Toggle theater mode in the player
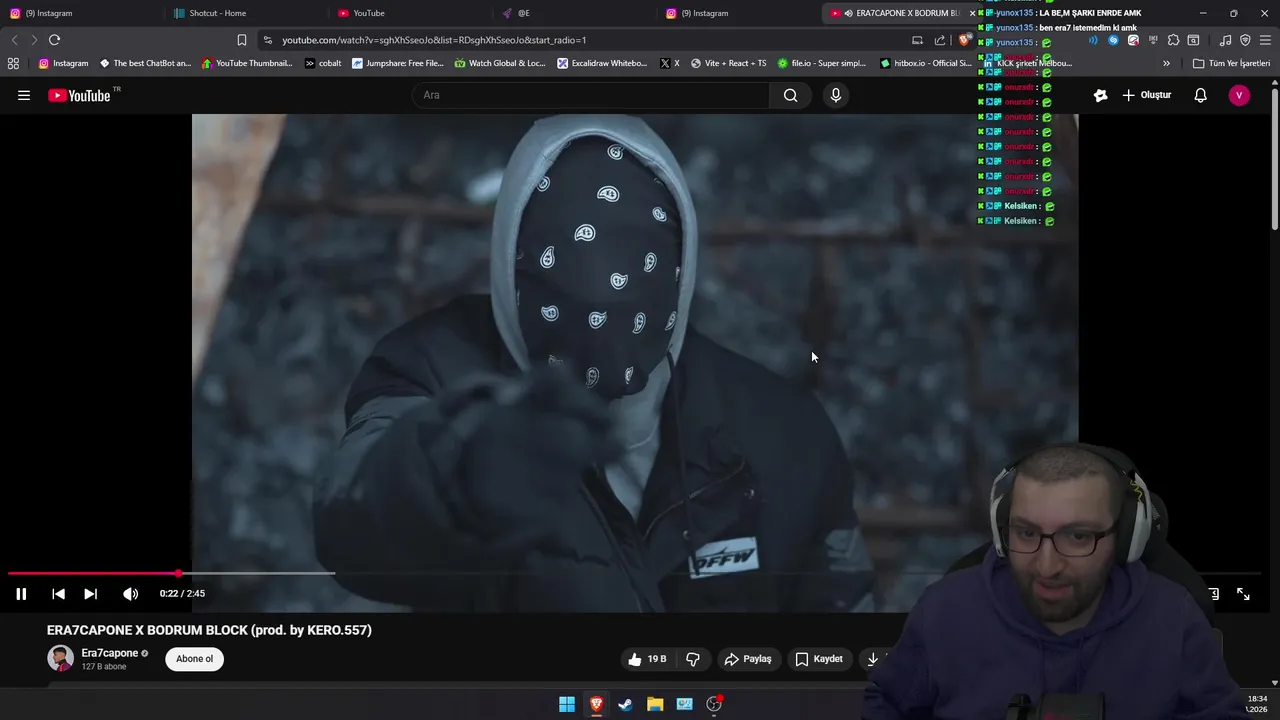 click(x=1213, y=593)
